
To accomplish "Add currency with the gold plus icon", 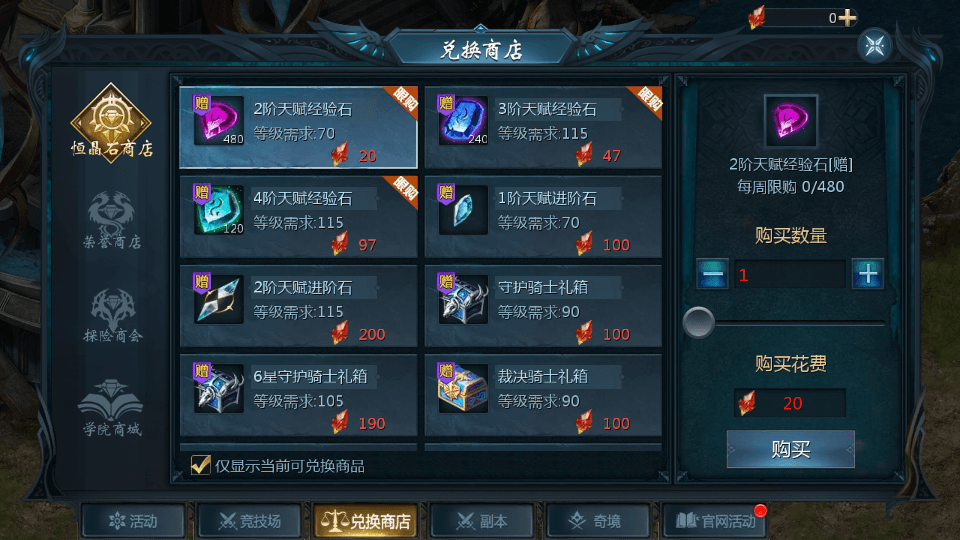I will coord(847,18).
